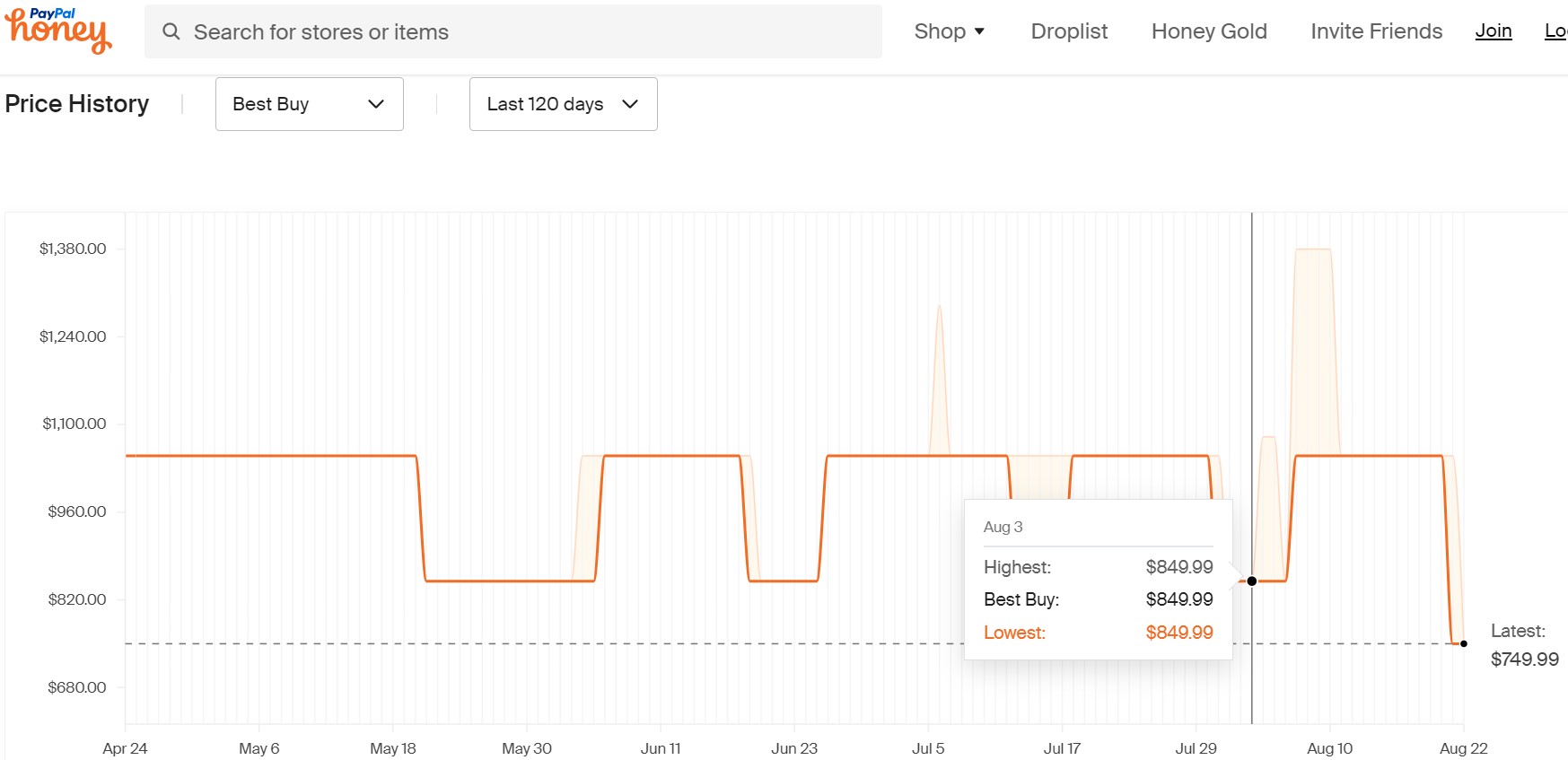This screenshot has height=760, width=1568.
Task: Click the Aug 3 chart data point
Action: tap(1252, 581)
